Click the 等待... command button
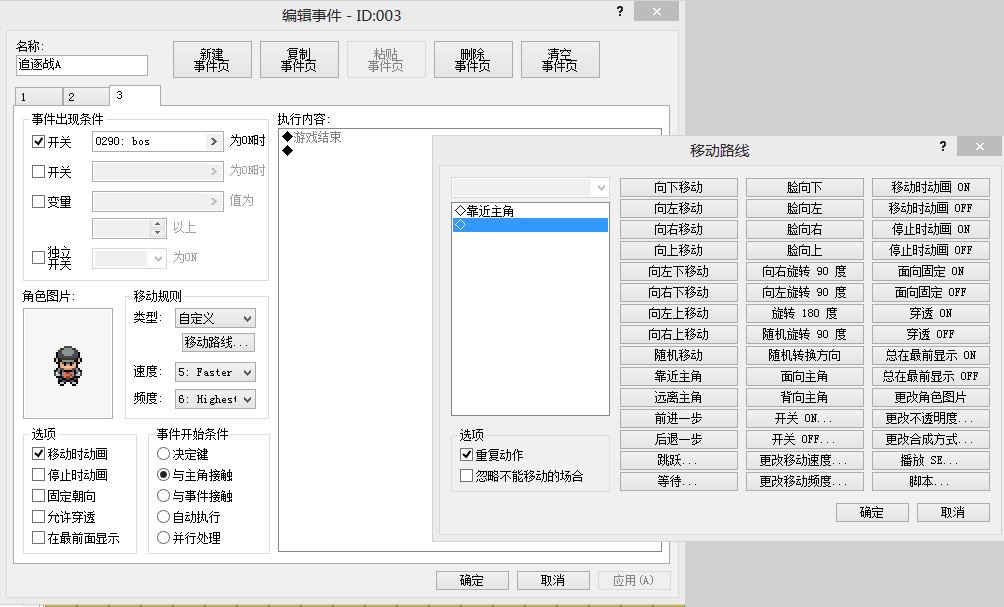Screen dimensions: 1004x607 click(x=679, y=482)
